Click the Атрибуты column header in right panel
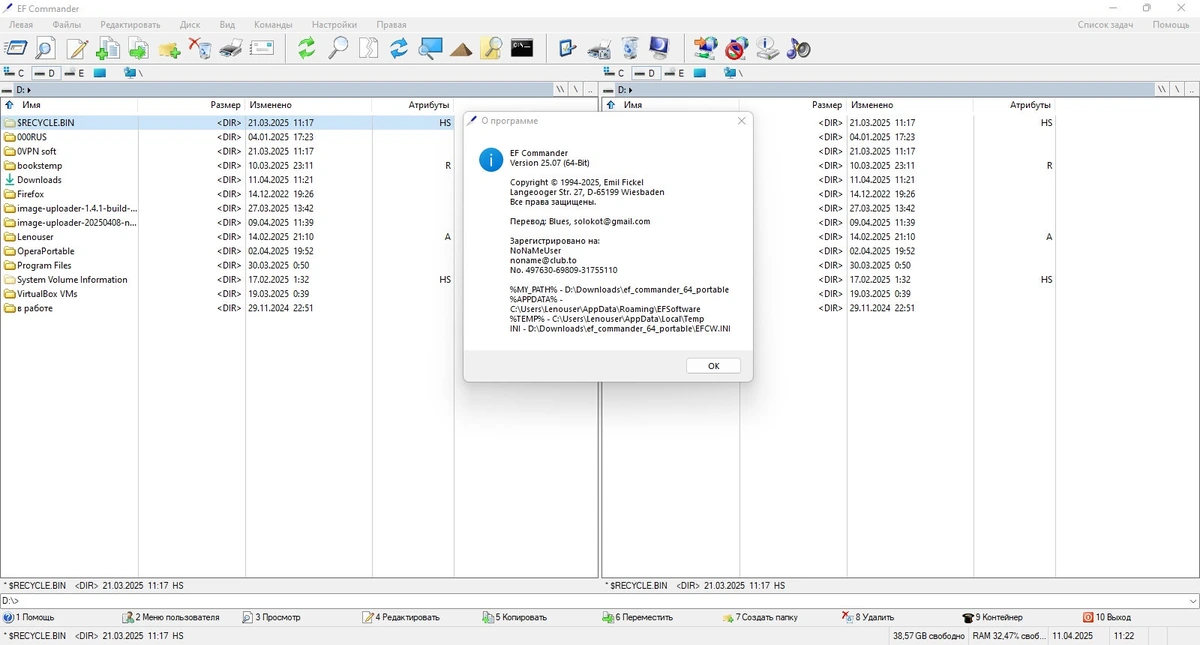Screen dimensions: 1200x645 point(1030,105)
